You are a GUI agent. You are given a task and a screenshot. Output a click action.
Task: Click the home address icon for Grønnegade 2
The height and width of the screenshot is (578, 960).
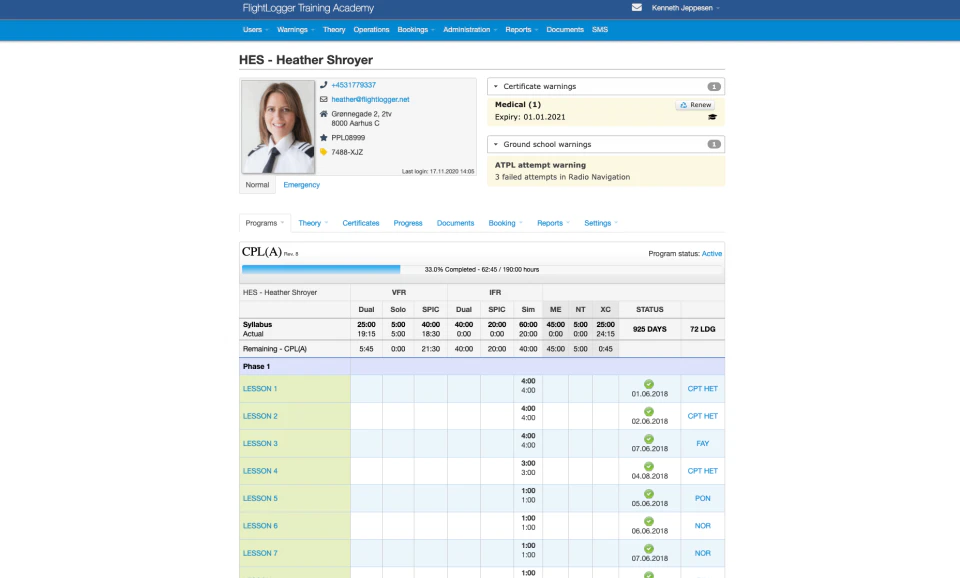pos(323,113)
